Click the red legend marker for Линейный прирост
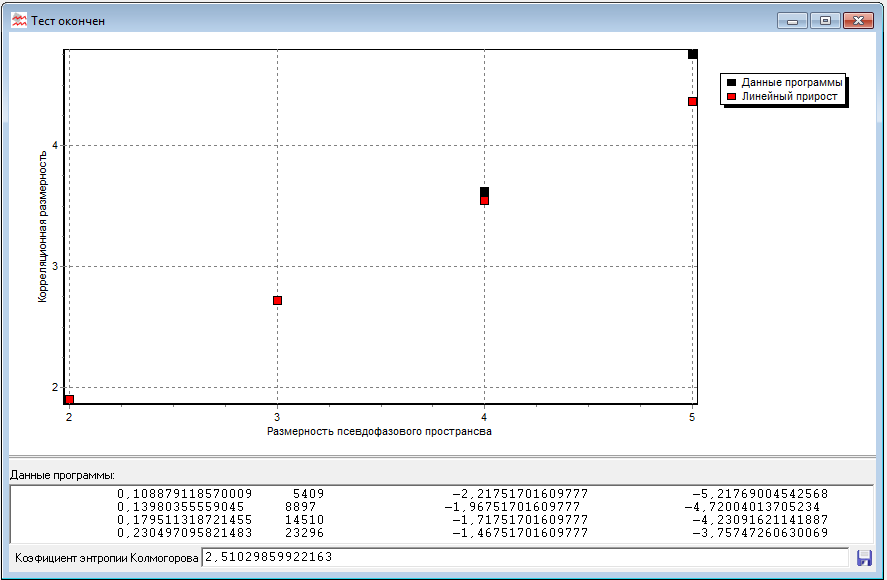 click(732, 96)
